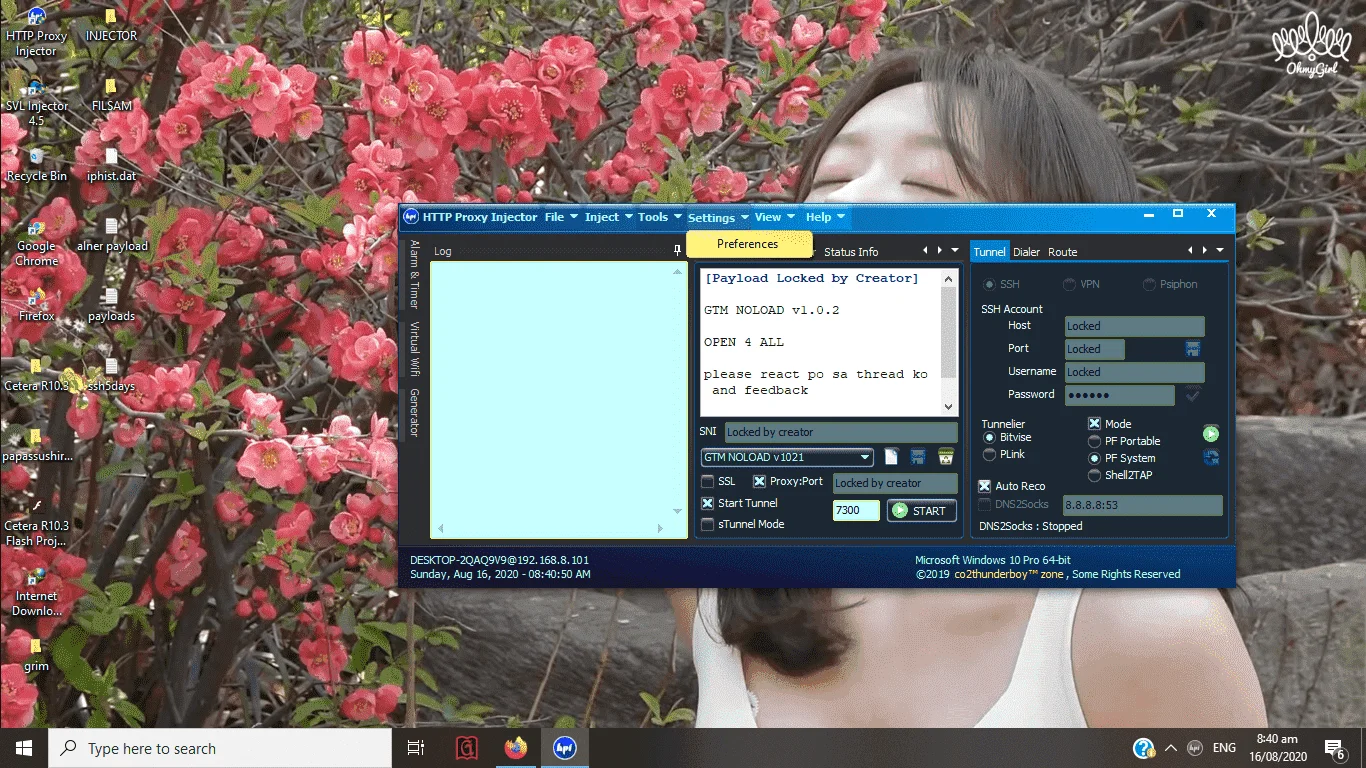Open Task View on the taskbar
Viewport: 1366px width, 768px height.
point(416,748)
